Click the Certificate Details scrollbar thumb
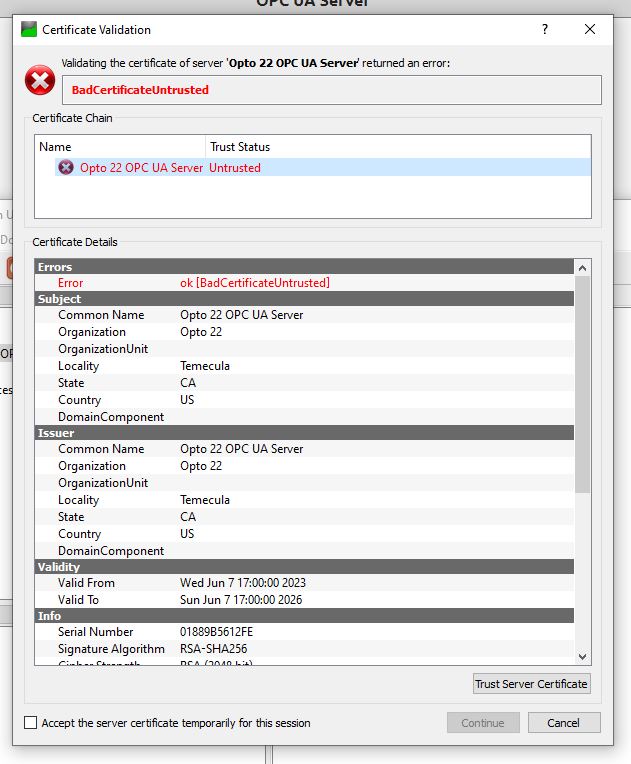 point(582,384)
